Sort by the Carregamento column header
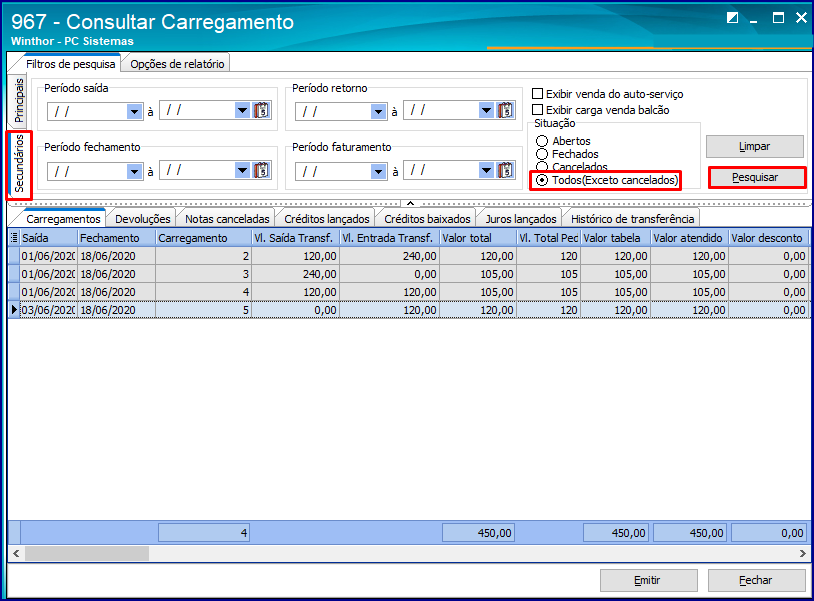The image size is (814, 601). coord(204,238)
